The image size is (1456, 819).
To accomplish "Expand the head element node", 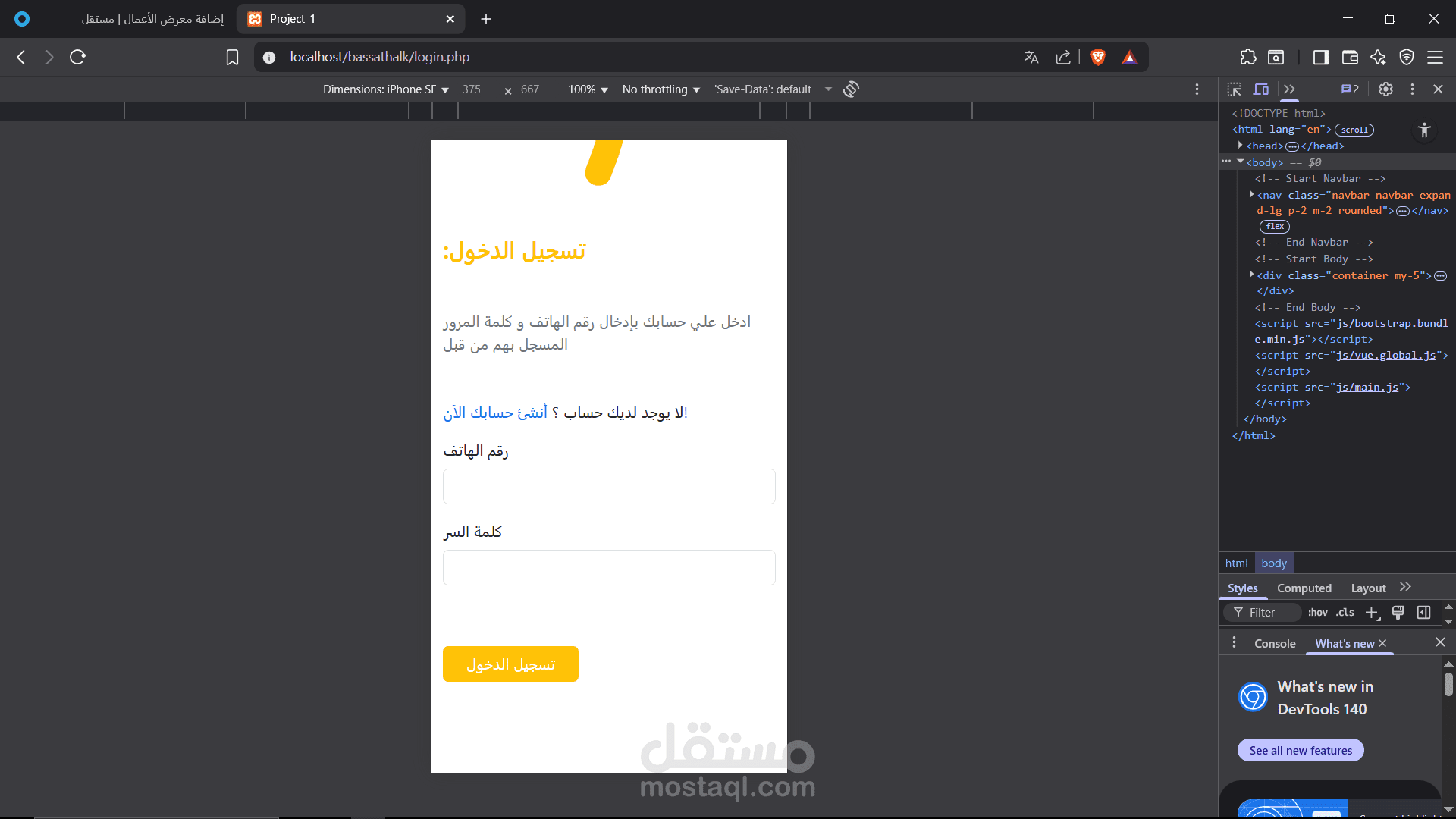I will (1241, 145).
